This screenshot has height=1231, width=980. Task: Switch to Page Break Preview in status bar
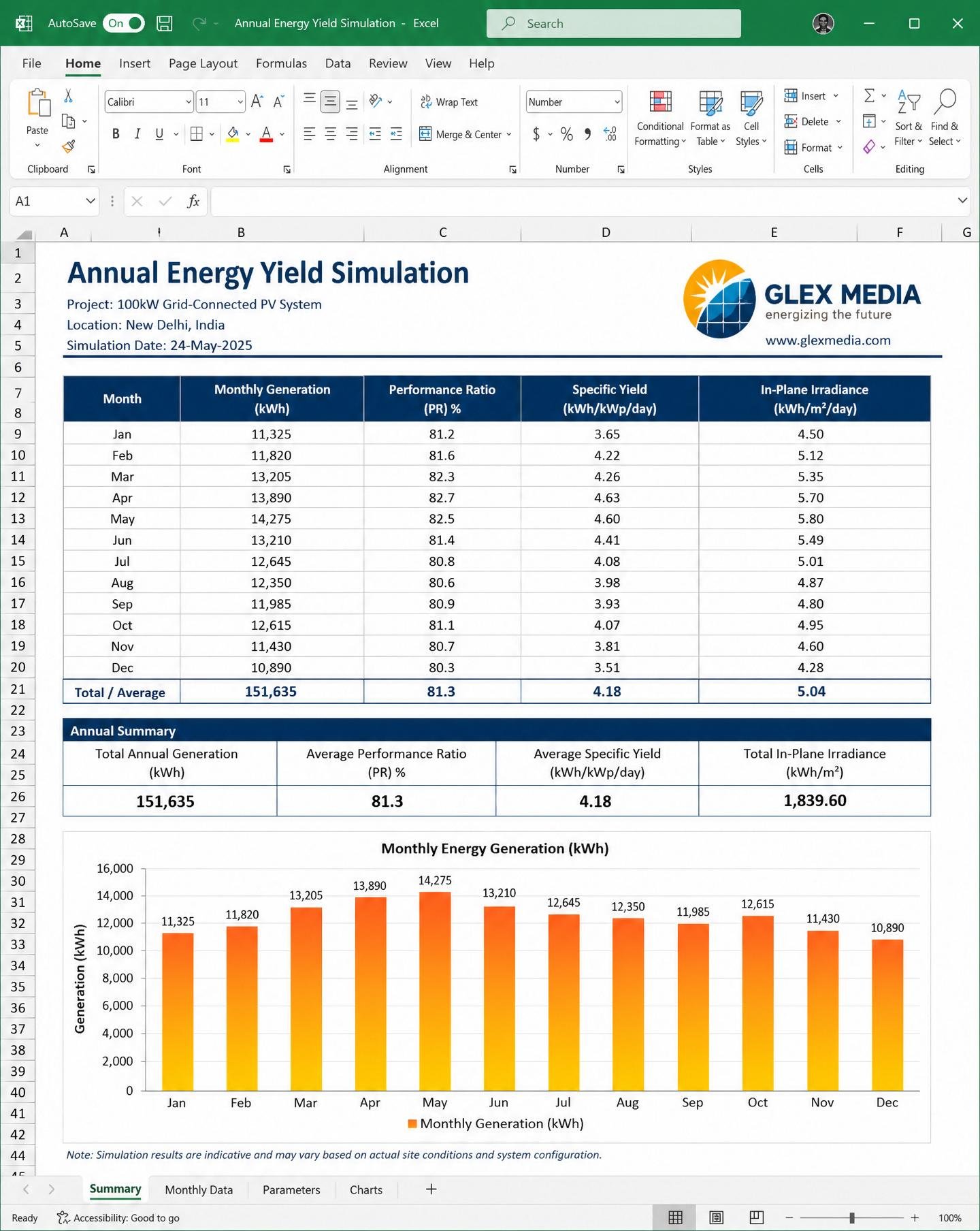click(x=757, y=1217)
